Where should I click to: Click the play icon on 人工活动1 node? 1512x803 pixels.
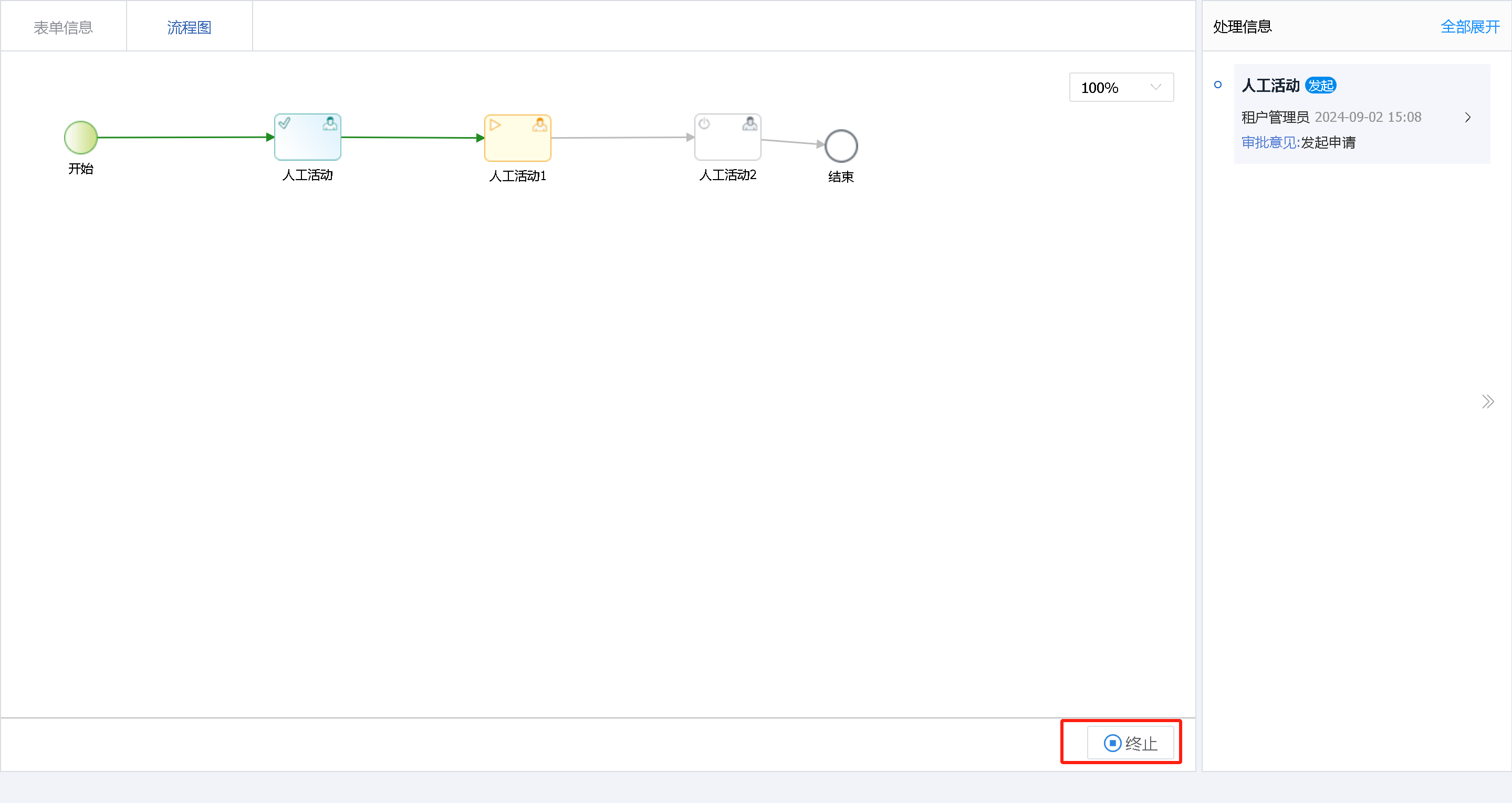tap(495, 124)
